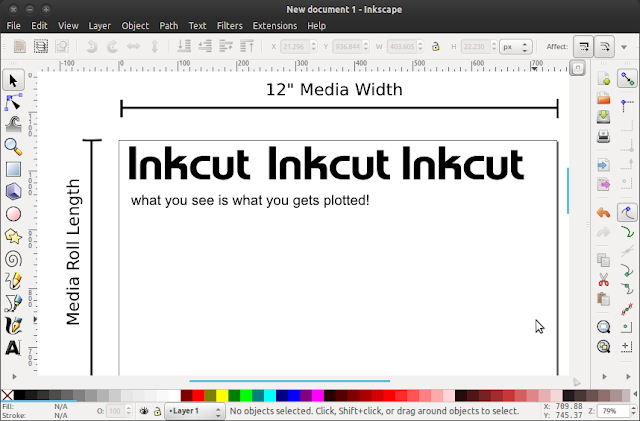Zoom to fit drawing icon
Image resolution: width=640 pixels, height=421 pixels.
(x=603, y=347)
